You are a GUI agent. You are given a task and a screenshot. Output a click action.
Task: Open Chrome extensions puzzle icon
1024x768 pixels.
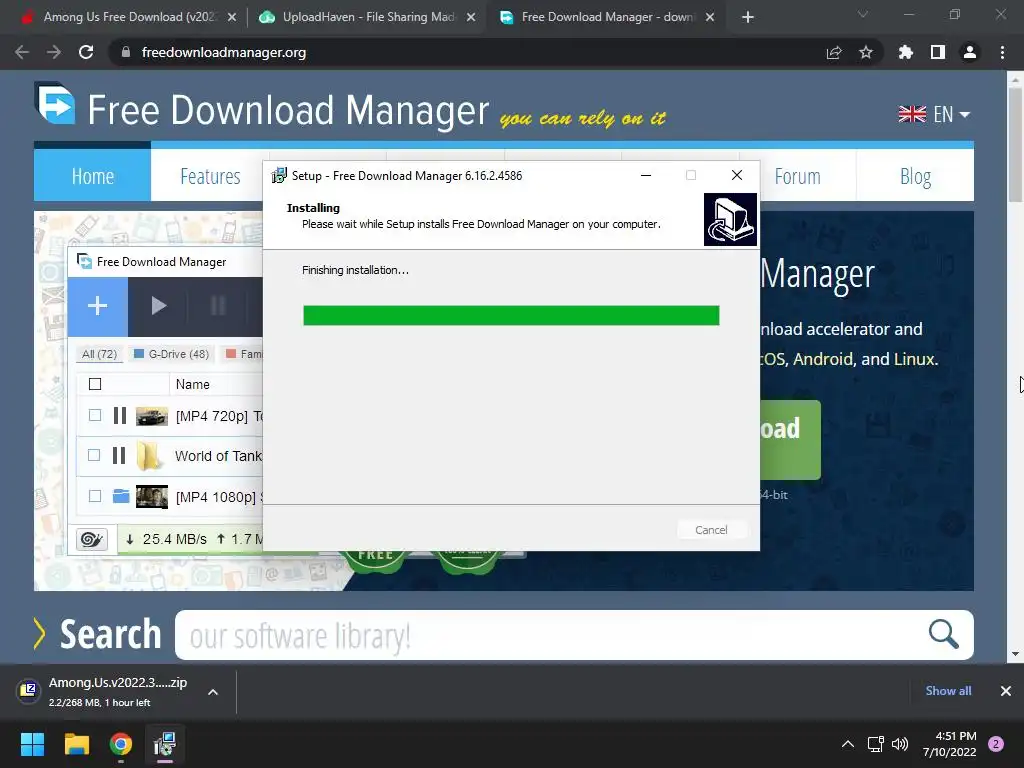tap(905, 52)
